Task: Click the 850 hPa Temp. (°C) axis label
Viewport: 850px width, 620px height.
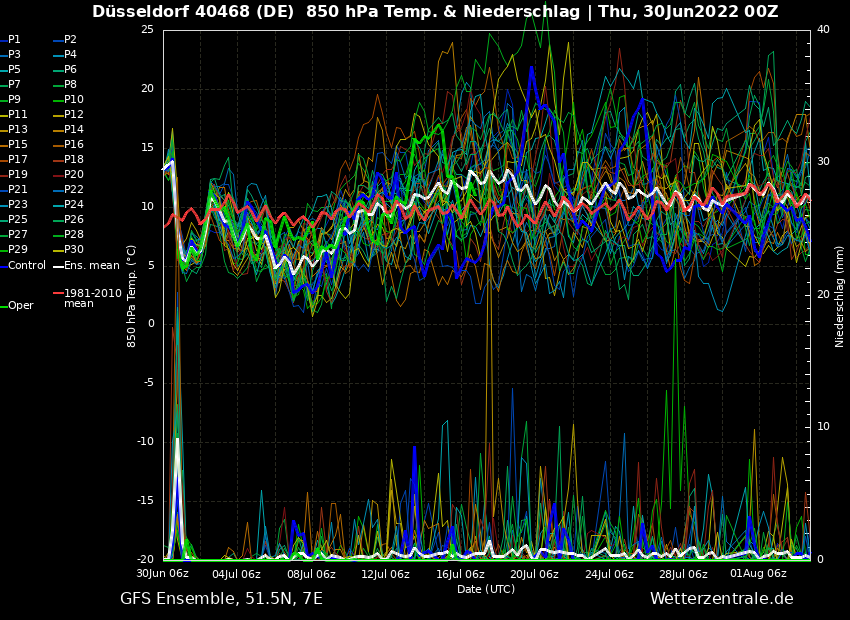Action: [132, 296]
